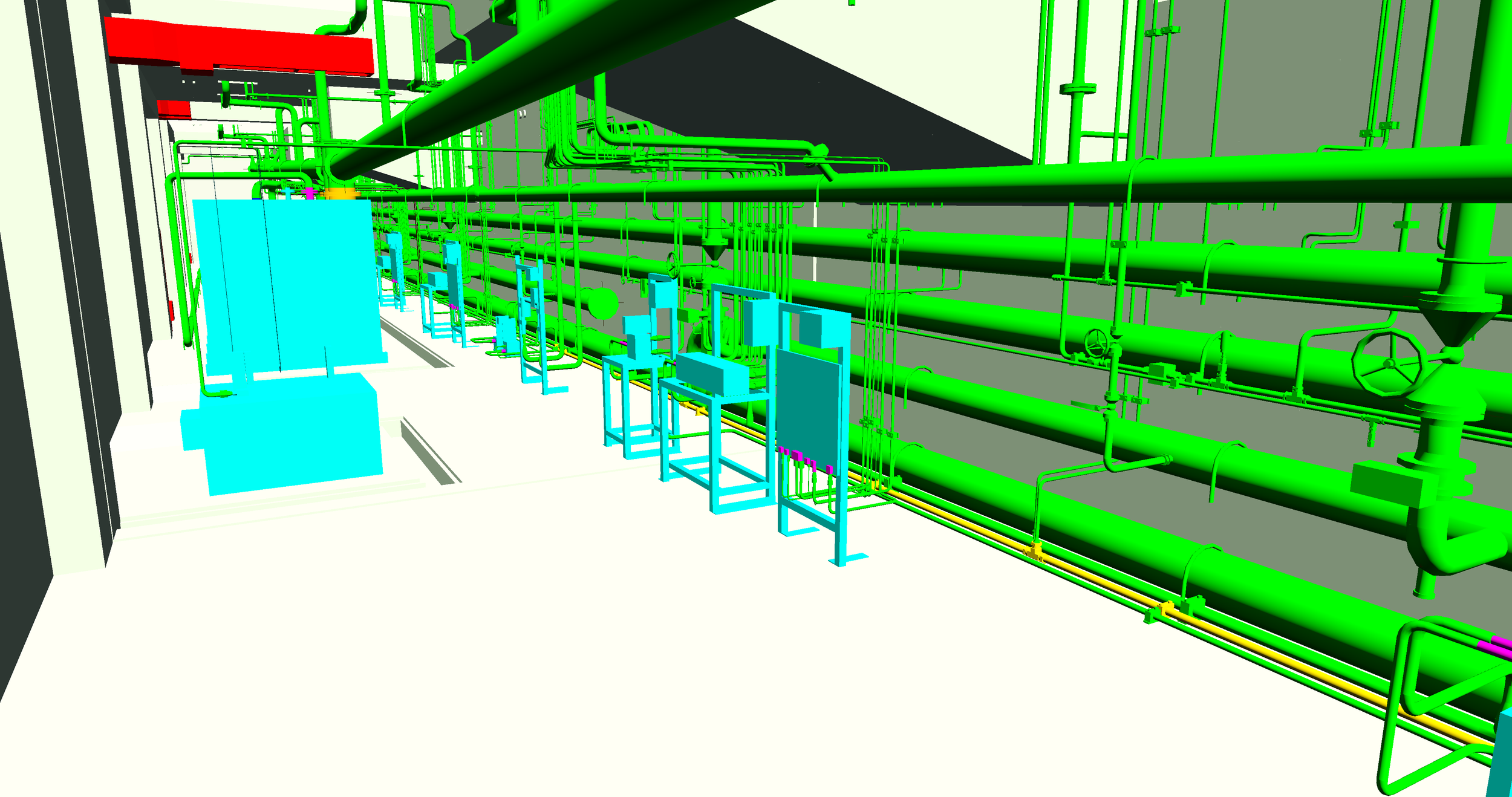
Task: Select the small red wall device at left
Action: [x=171, y=311]
